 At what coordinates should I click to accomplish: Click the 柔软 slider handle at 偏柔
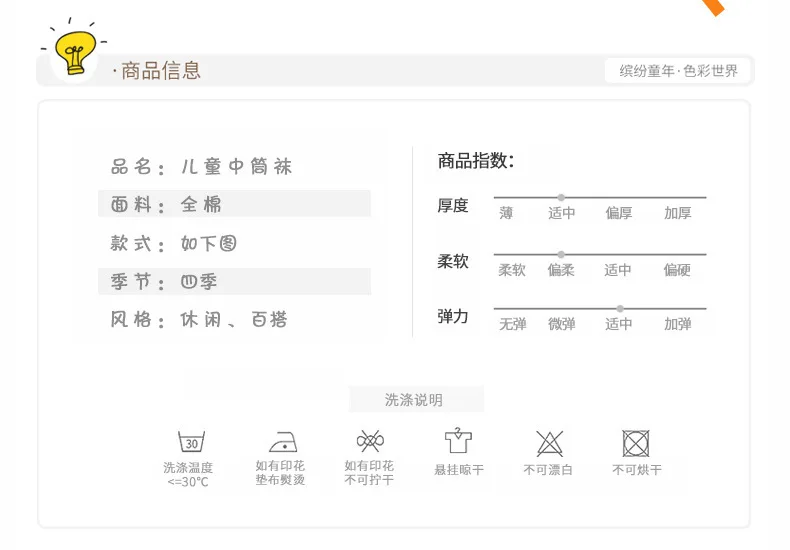(561, 254)
